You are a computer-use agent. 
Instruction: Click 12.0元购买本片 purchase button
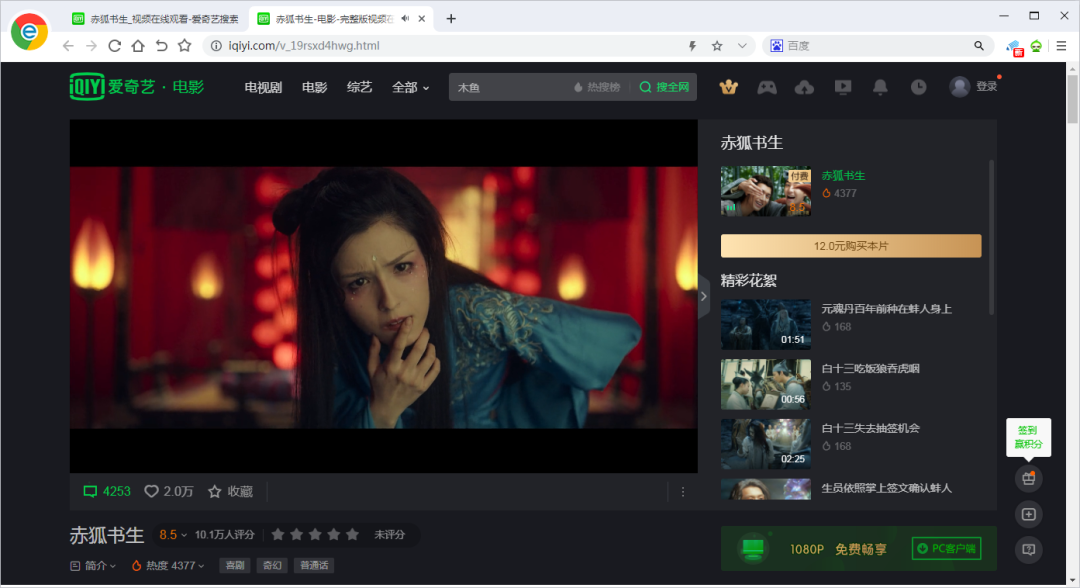click(x=851, y=246)
